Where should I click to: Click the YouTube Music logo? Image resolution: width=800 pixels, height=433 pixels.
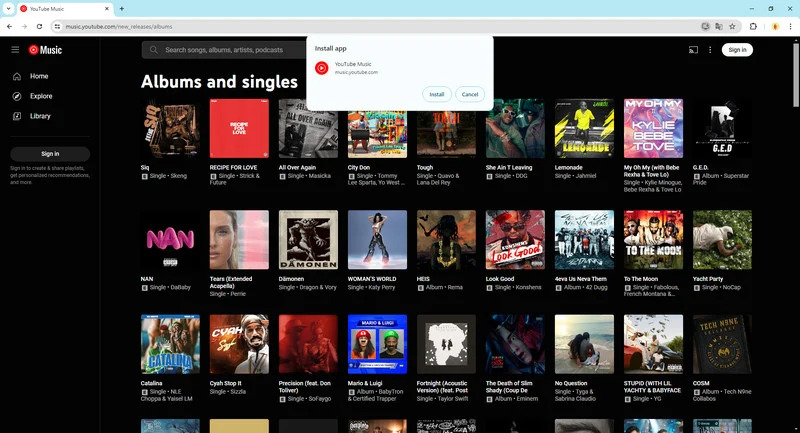[46, 49]
